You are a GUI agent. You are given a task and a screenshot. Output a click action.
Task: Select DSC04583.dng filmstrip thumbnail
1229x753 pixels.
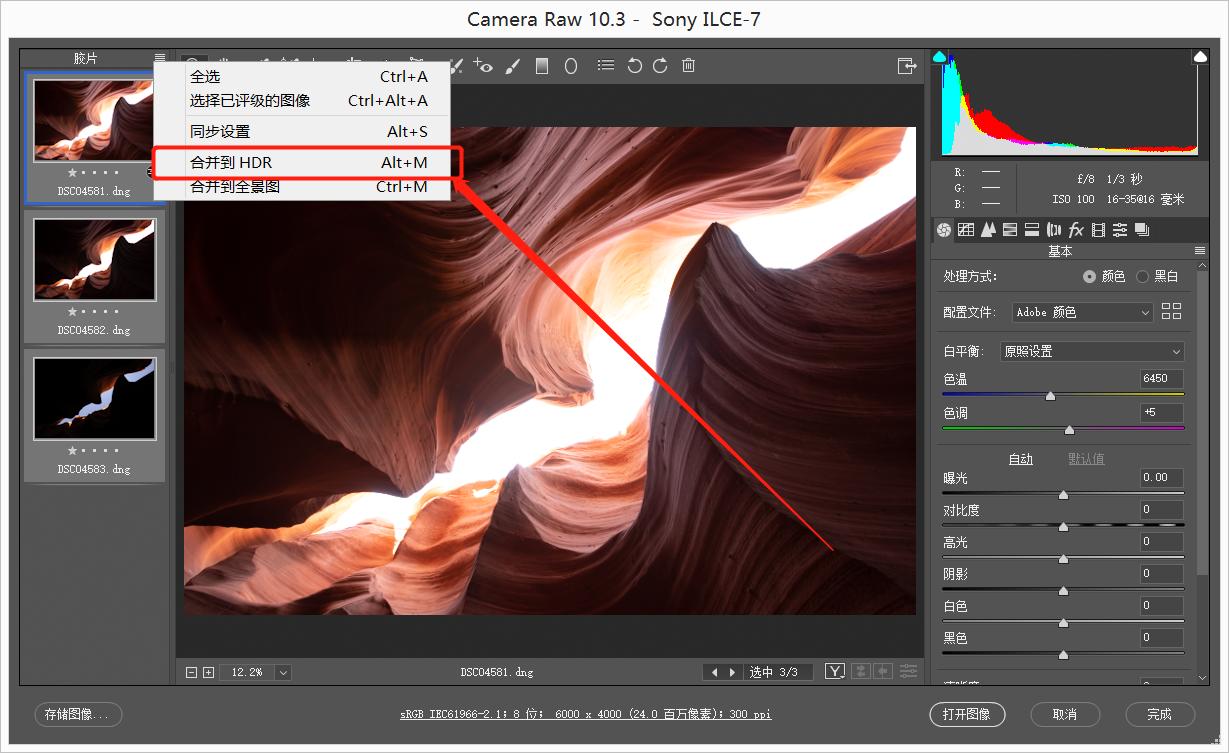point(94,398)
